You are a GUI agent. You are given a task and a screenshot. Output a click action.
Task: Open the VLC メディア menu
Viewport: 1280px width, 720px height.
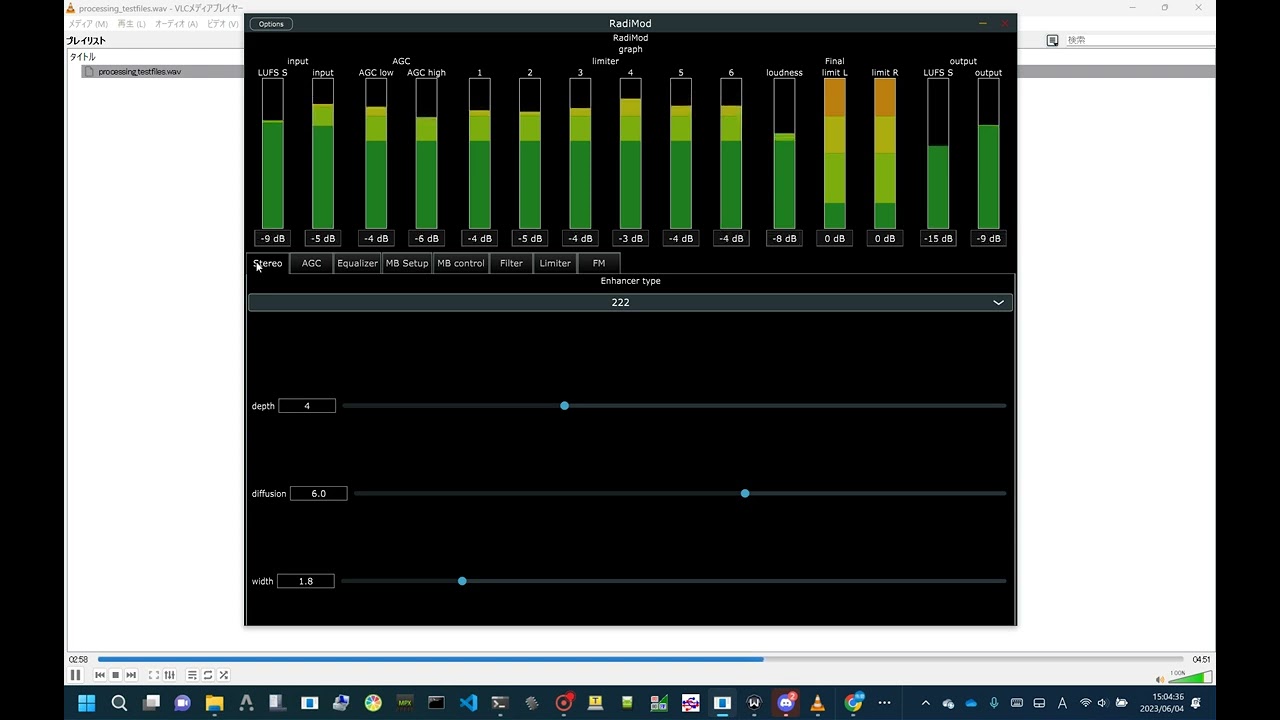coord(87,24)
